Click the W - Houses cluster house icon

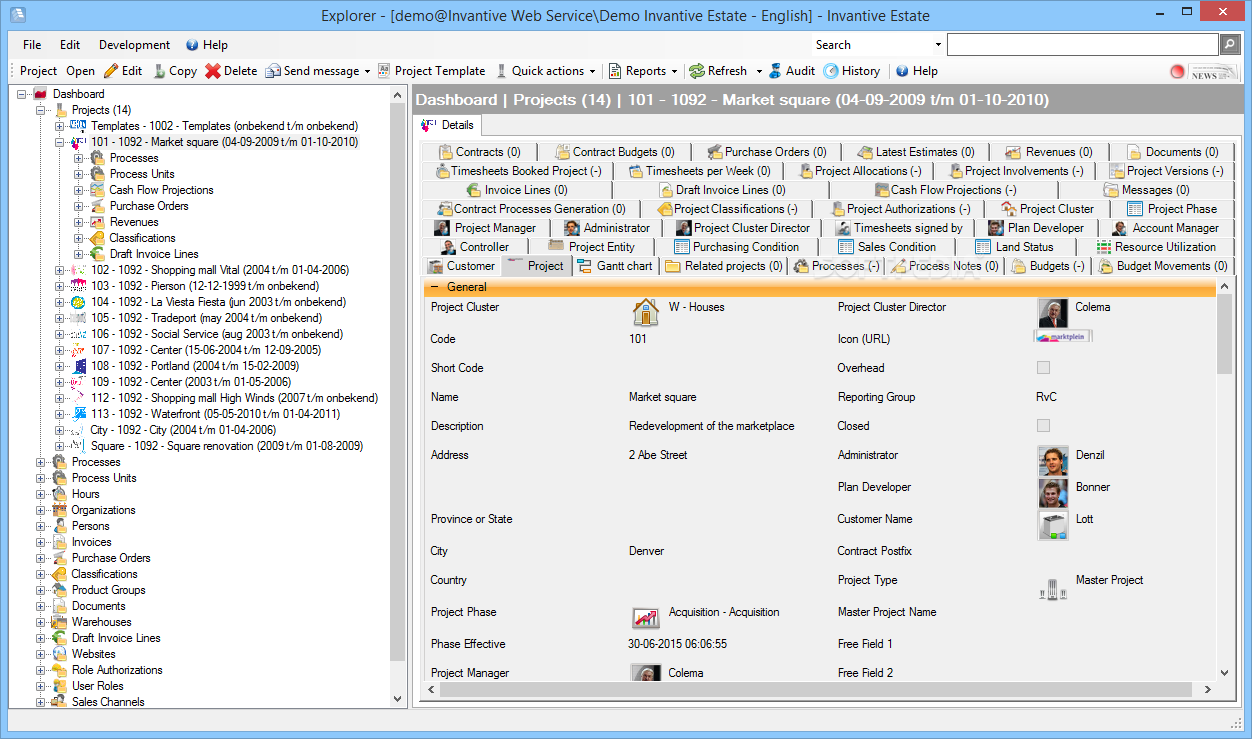pyautogui.click(x=646, y=312)
